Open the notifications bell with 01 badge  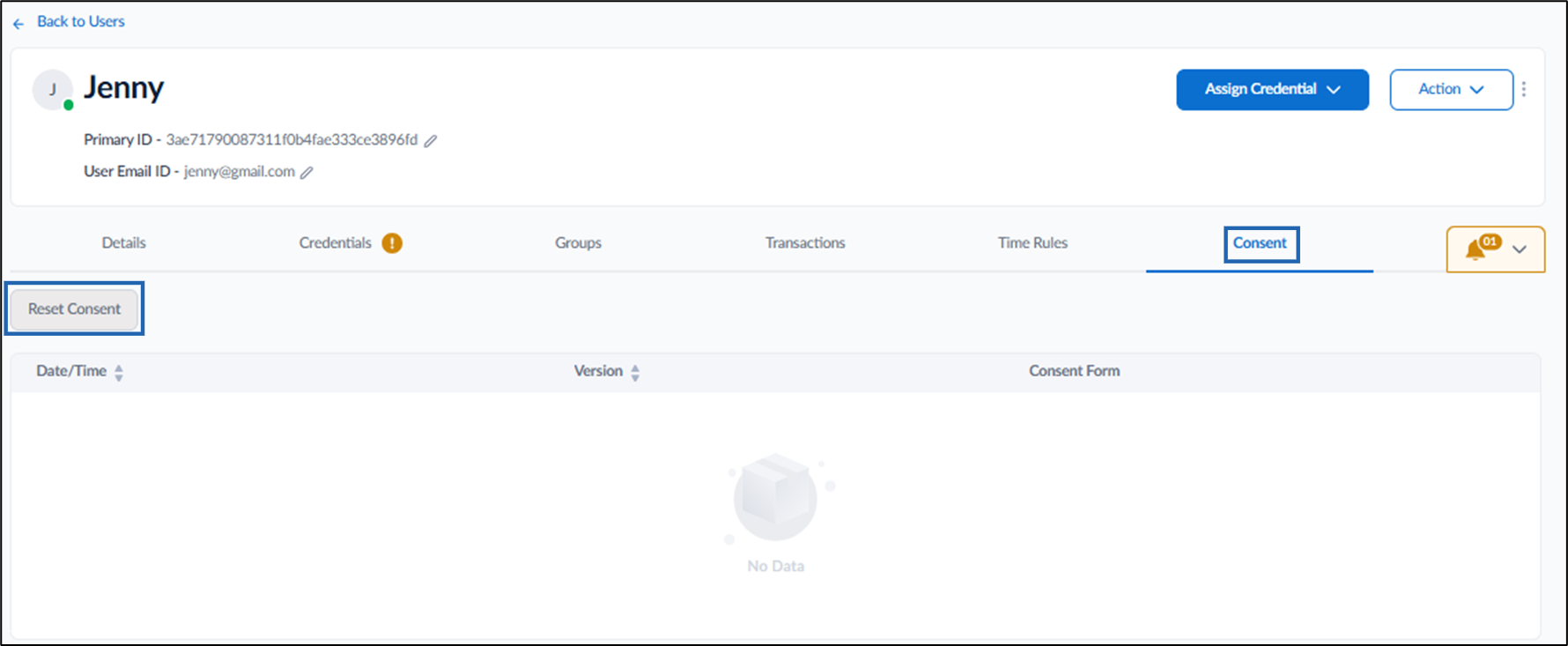1483,248
